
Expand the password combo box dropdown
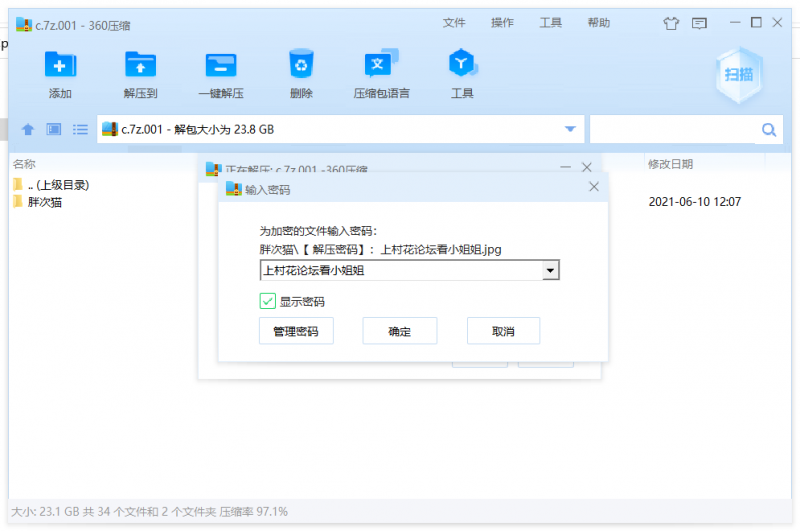[549, 270]
